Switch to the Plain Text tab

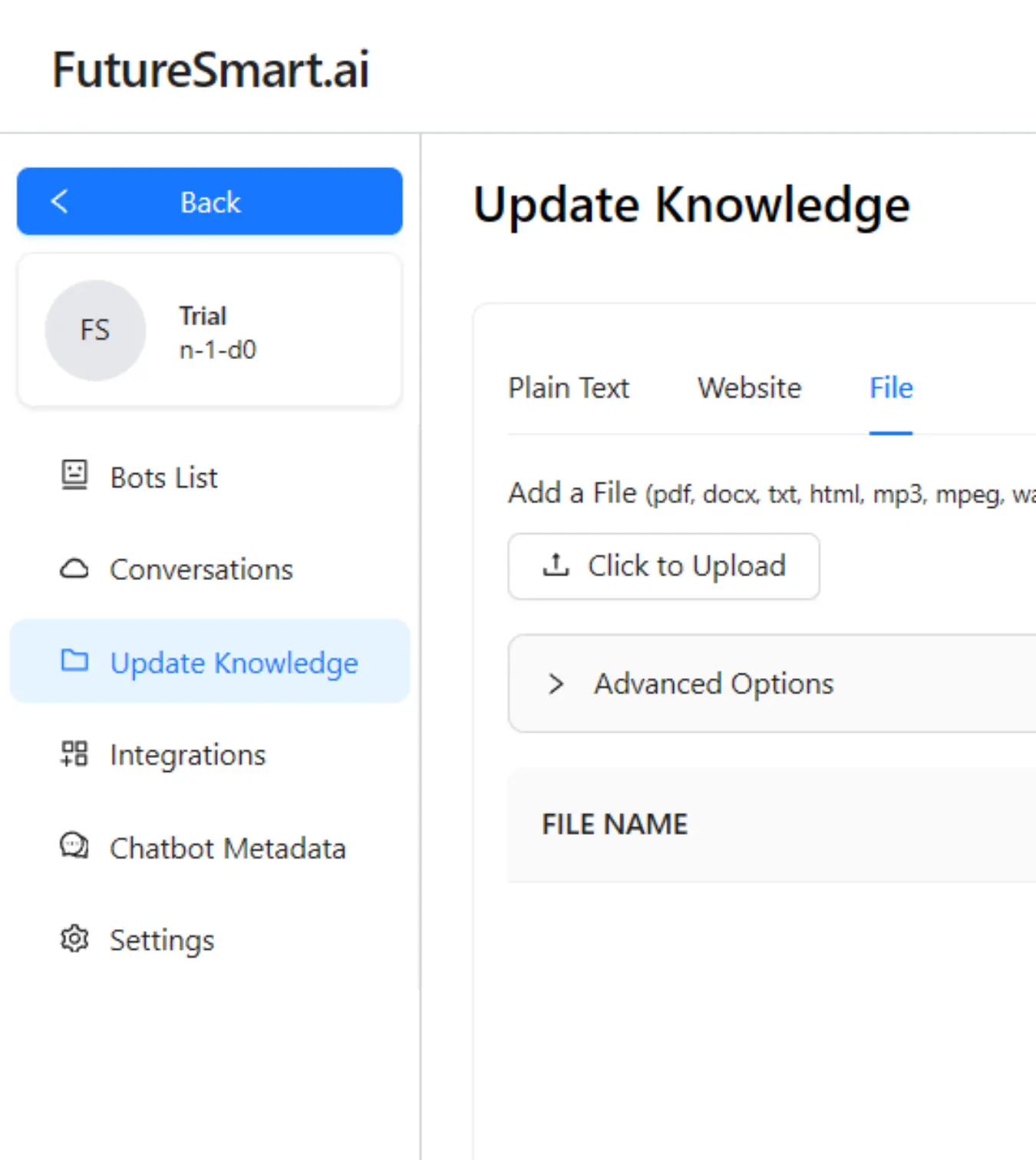pos(569,388)
